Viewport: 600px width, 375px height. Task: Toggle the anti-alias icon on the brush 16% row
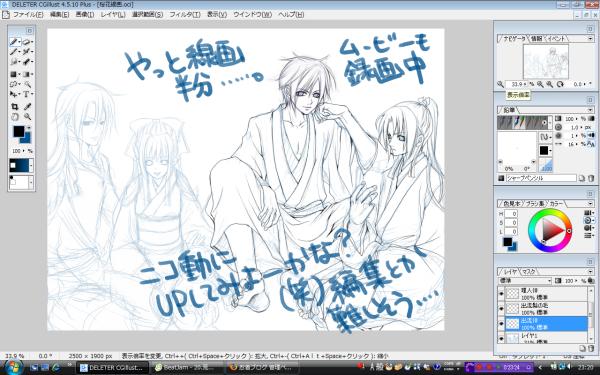[592, 144]
